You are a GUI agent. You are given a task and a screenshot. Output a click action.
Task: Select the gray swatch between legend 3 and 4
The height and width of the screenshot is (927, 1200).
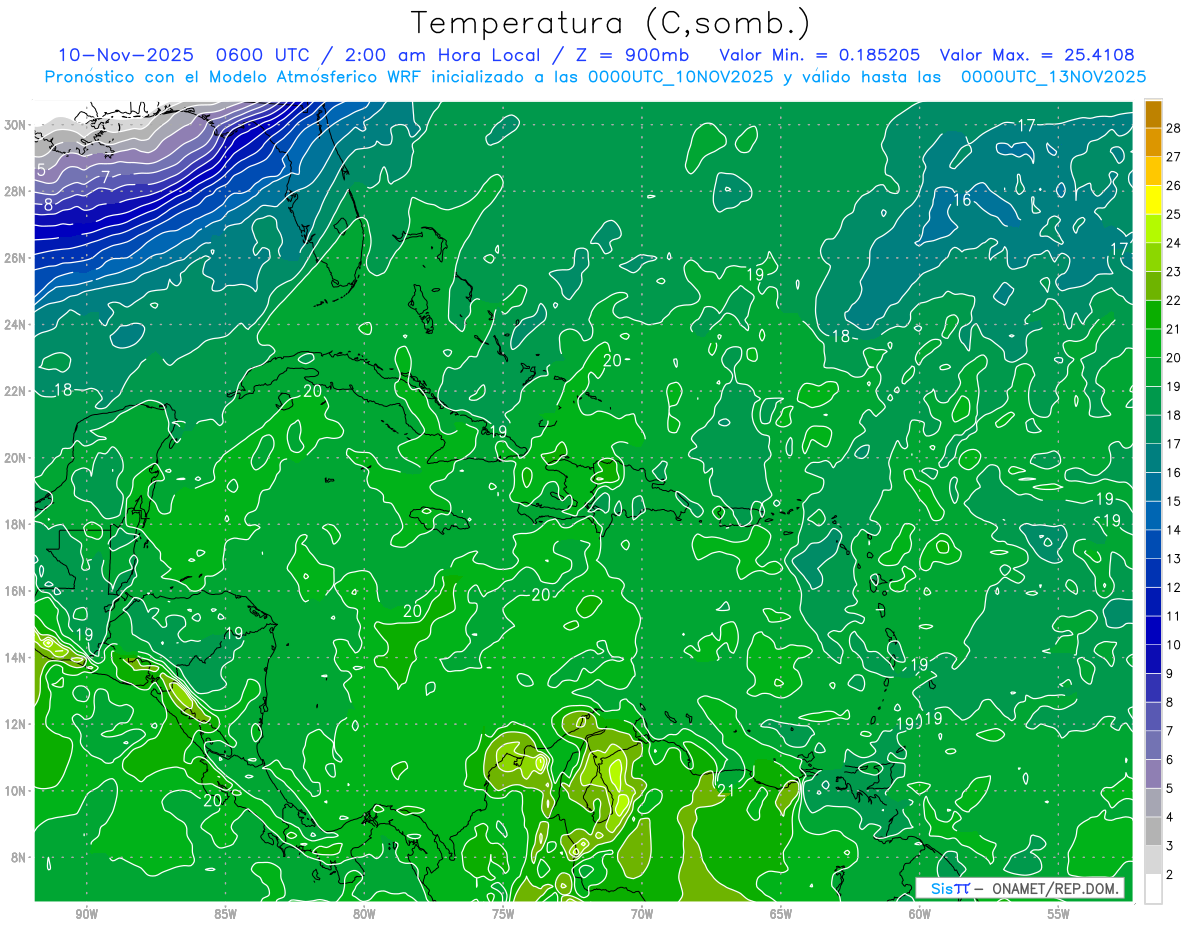coord(1153,832)
